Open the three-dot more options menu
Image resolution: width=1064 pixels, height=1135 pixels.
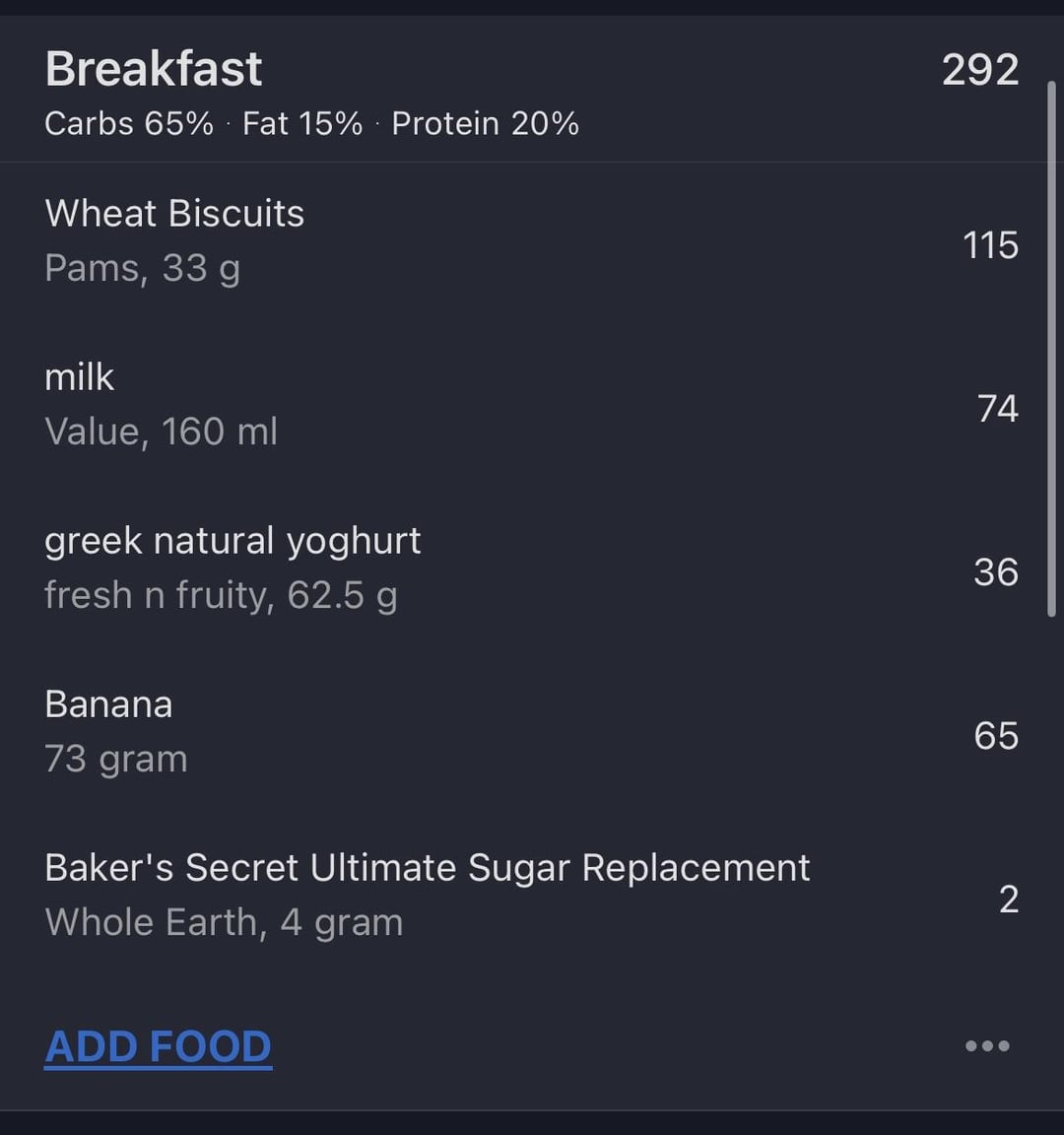[987, 1046]
